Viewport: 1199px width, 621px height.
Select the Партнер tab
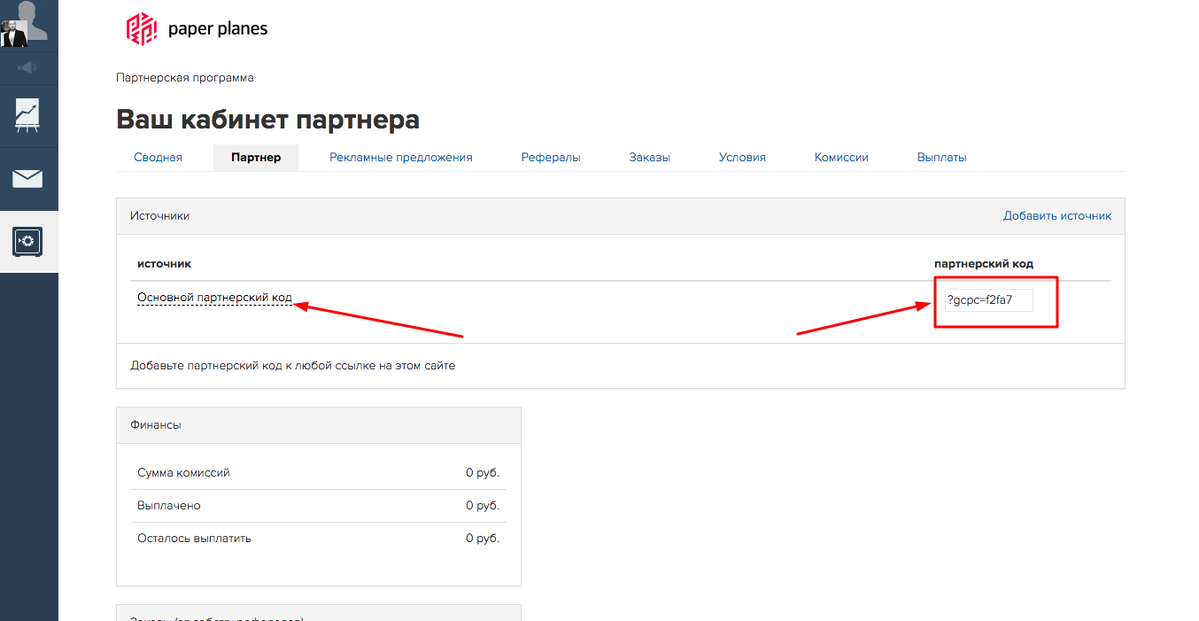coord(256,157)
